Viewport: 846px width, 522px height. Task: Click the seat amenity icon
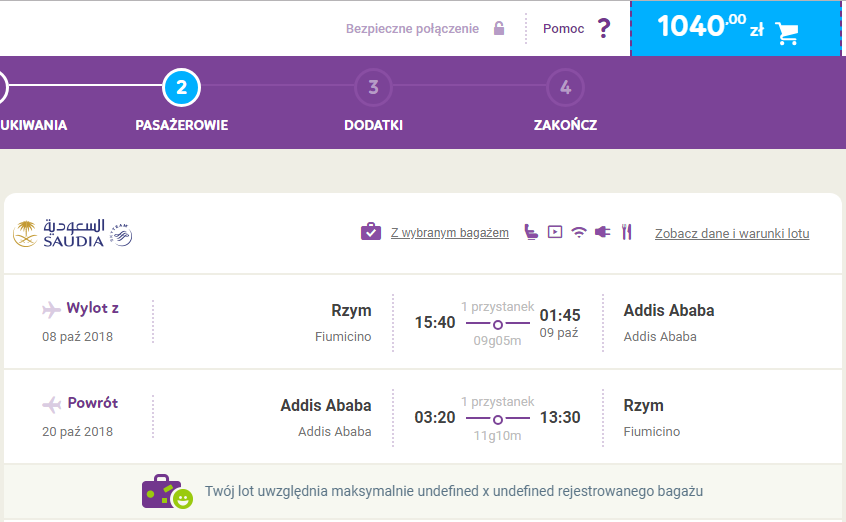click(531, 232)
